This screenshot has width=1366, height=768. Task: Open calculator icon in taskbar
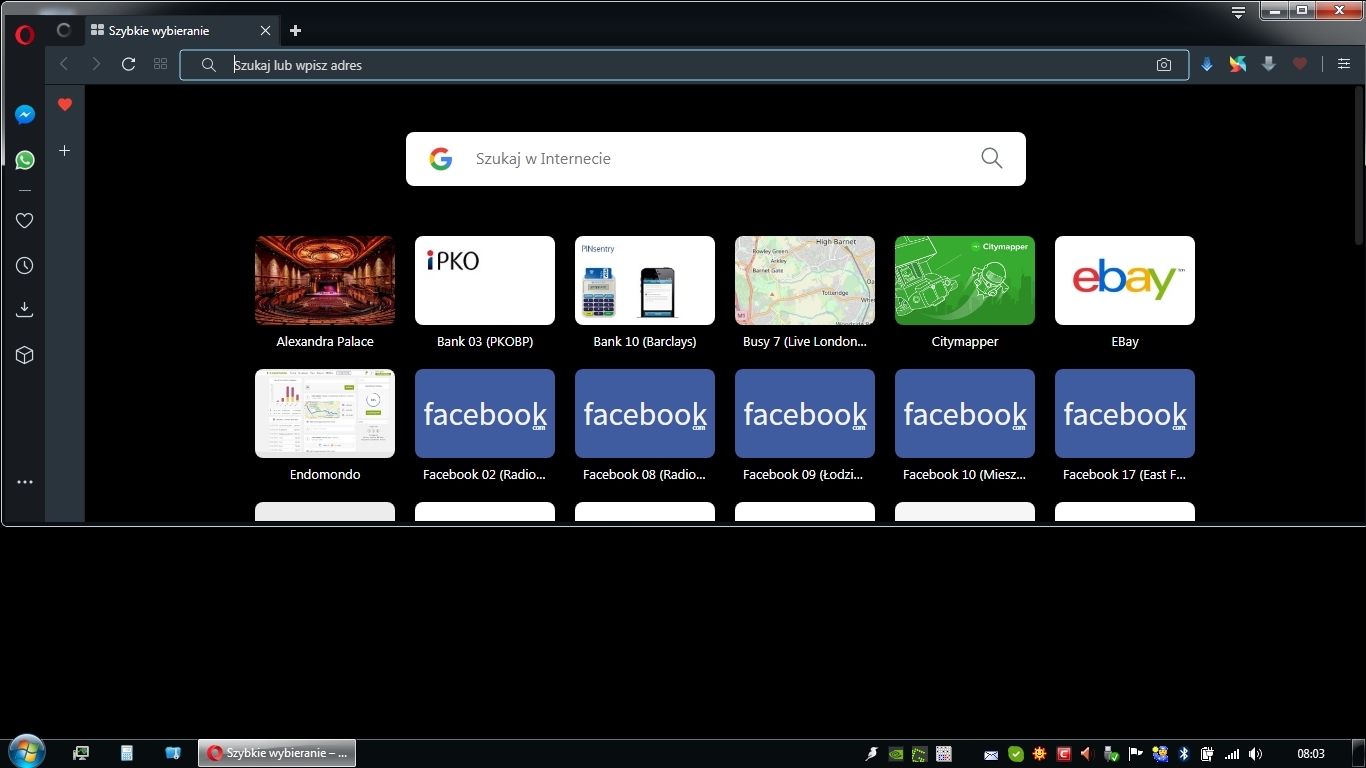[127, 753]
